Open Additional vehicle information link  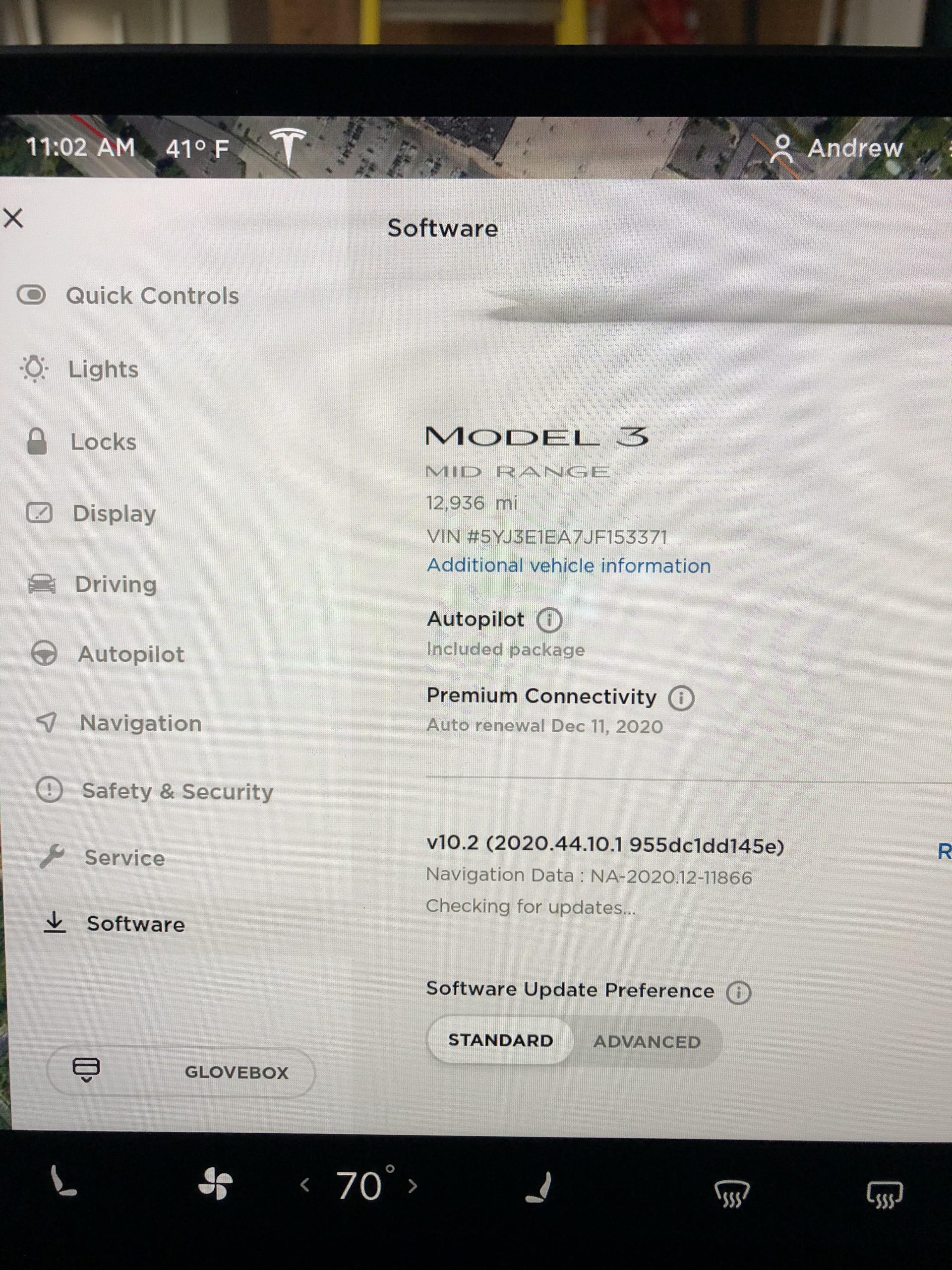[569, 566]
